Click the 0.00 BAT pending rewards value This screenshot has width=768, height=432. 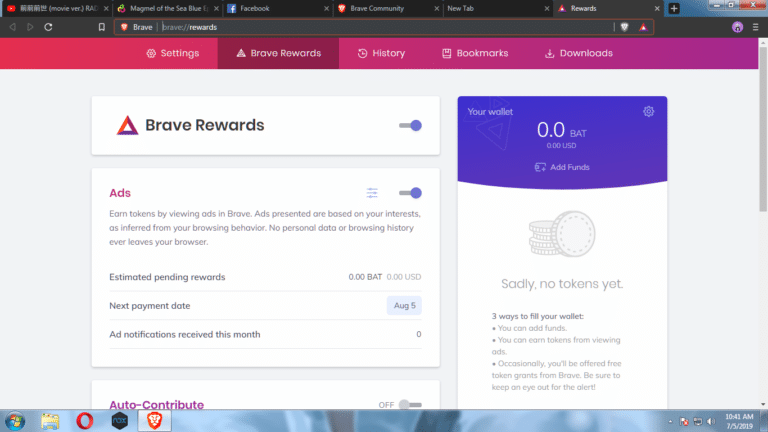(x=365, y=277)
